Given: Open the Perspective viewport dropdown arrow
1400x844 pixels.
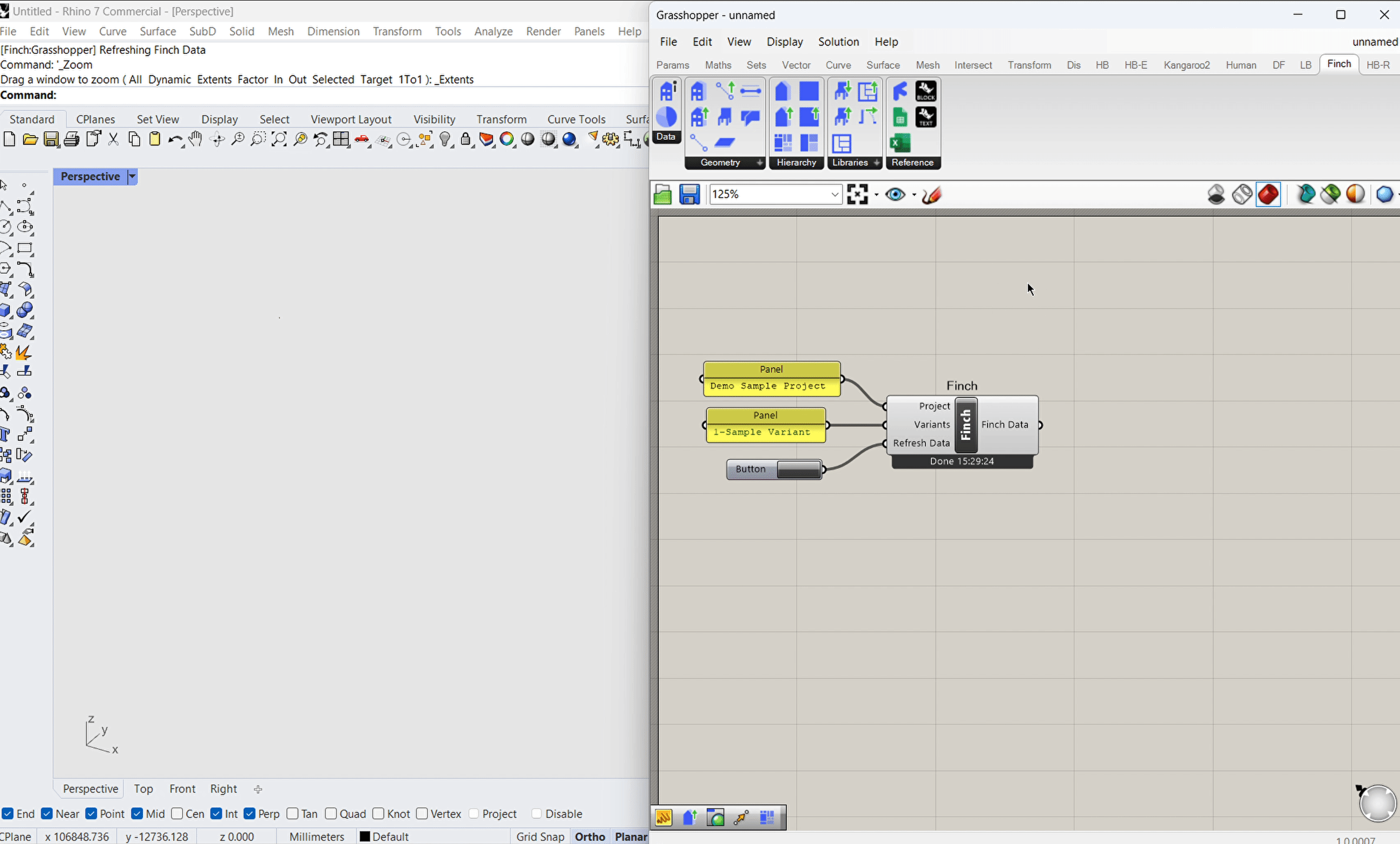Looking at the screenshot, I should pyautogui.click(x=132, y=177).
